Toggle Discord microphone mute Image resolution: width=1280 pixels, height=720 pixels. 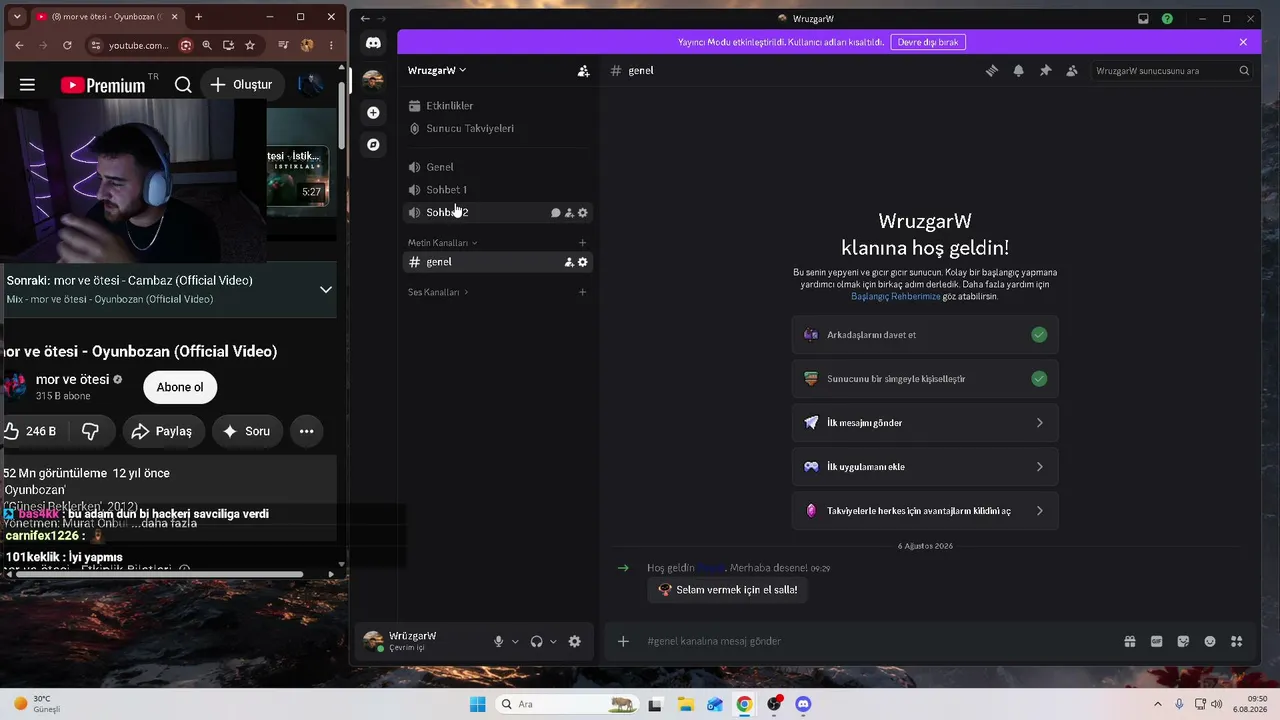click(499, 642)
